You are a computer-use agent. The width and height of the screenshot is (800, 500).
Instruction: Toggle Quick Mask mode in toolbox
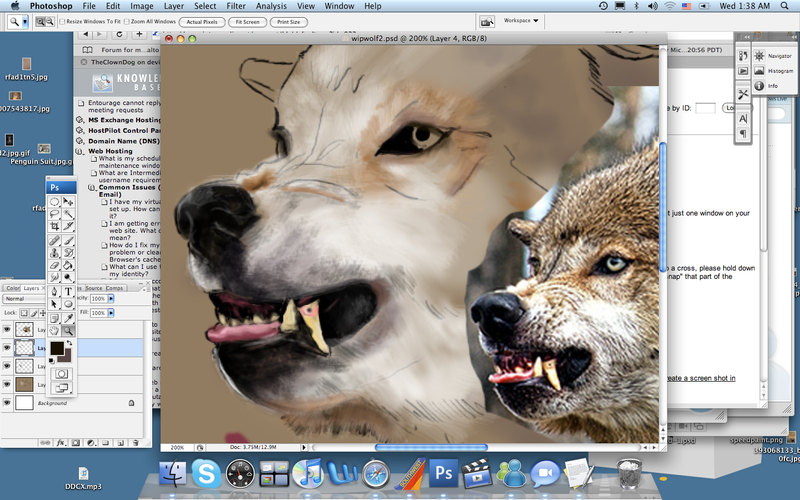[61, 374]
